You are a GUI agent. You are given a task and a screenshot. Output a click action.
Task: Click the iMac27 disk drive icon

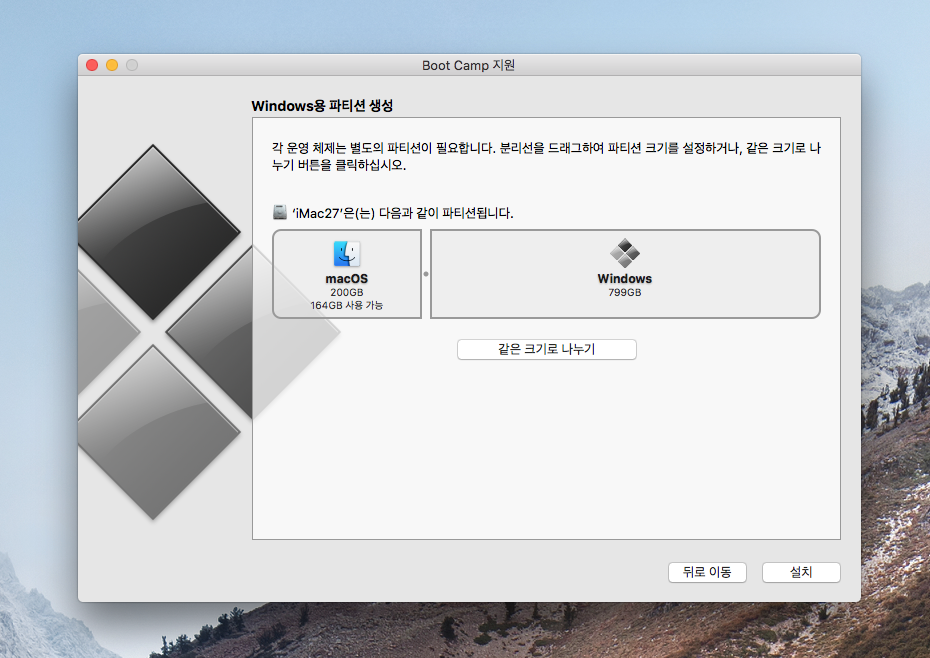280,212
